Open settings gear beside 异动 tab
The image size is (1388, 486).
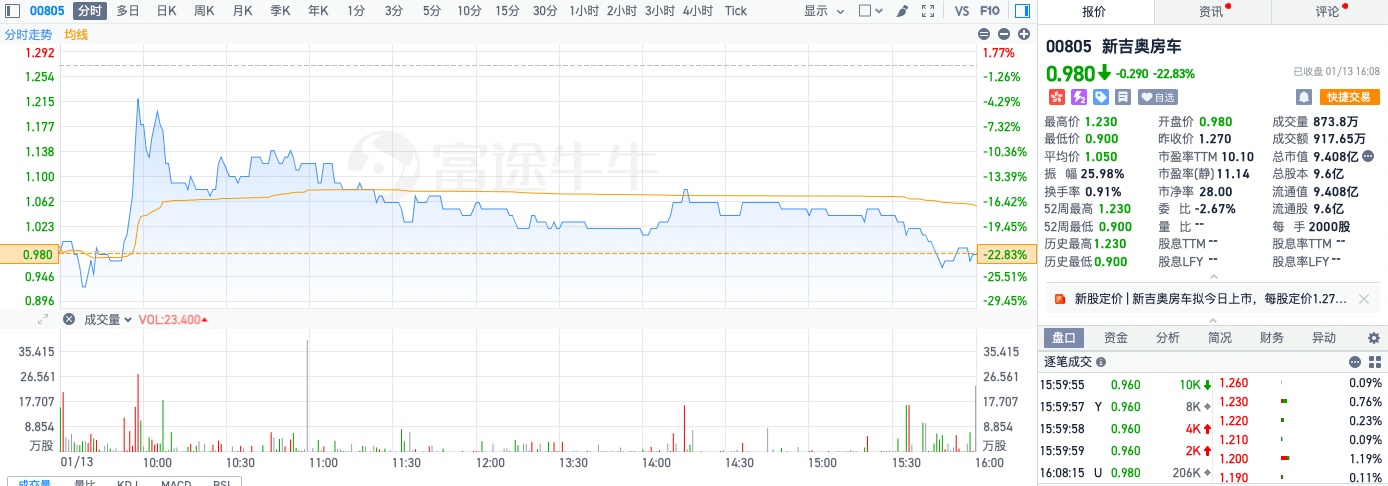[1373, 338]
